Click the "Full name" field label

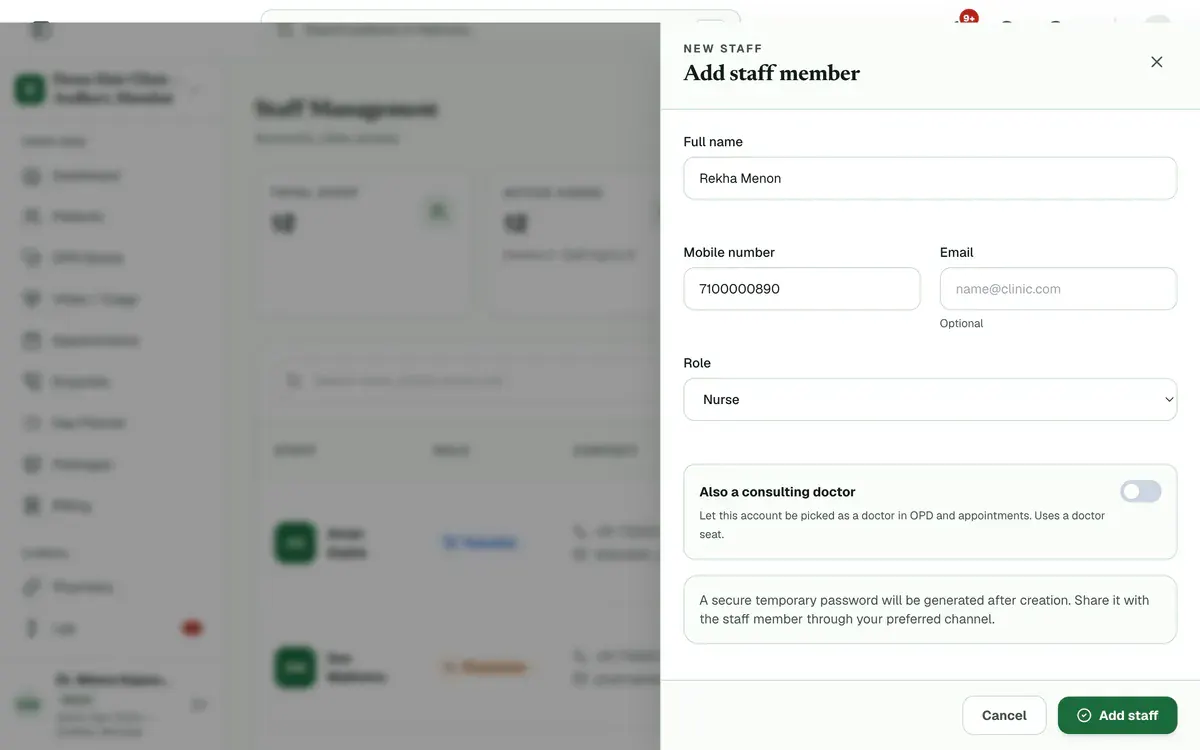pos(713,142)
